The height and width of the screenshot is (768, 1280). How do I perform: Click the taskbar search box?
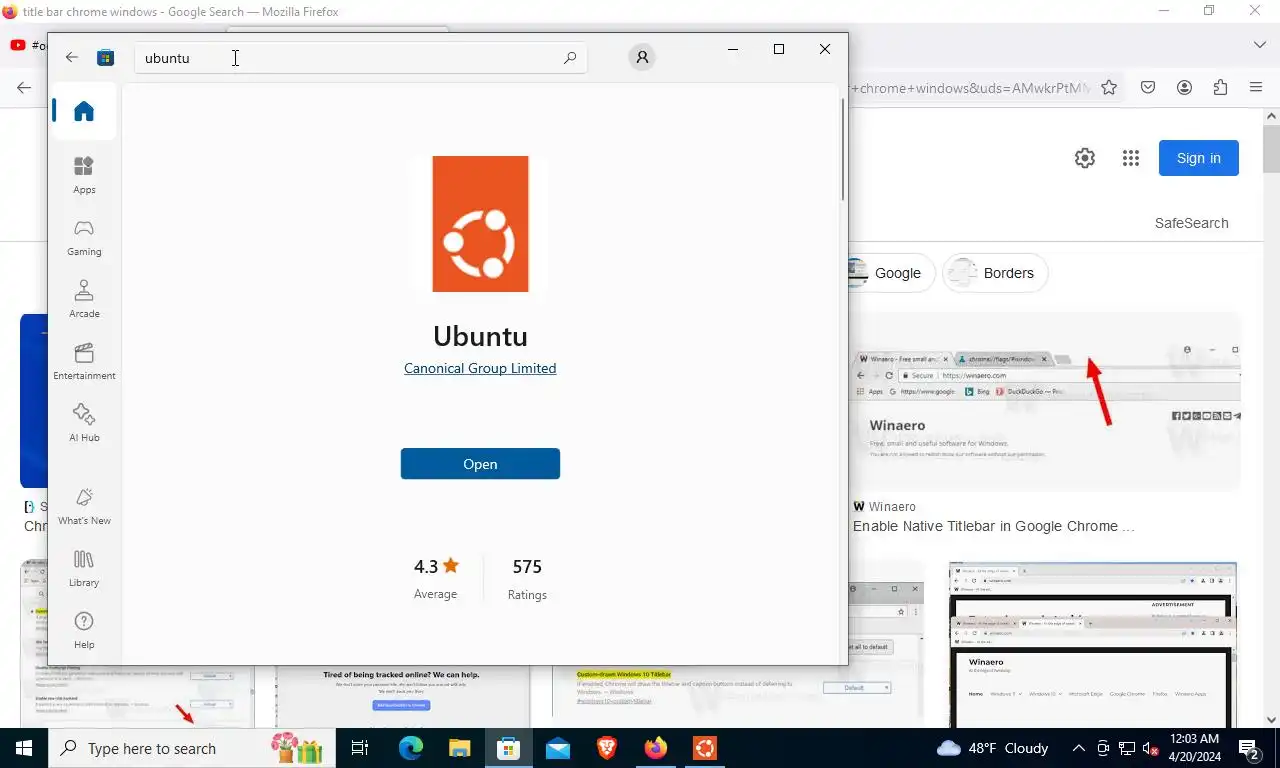tap(190, 748)
